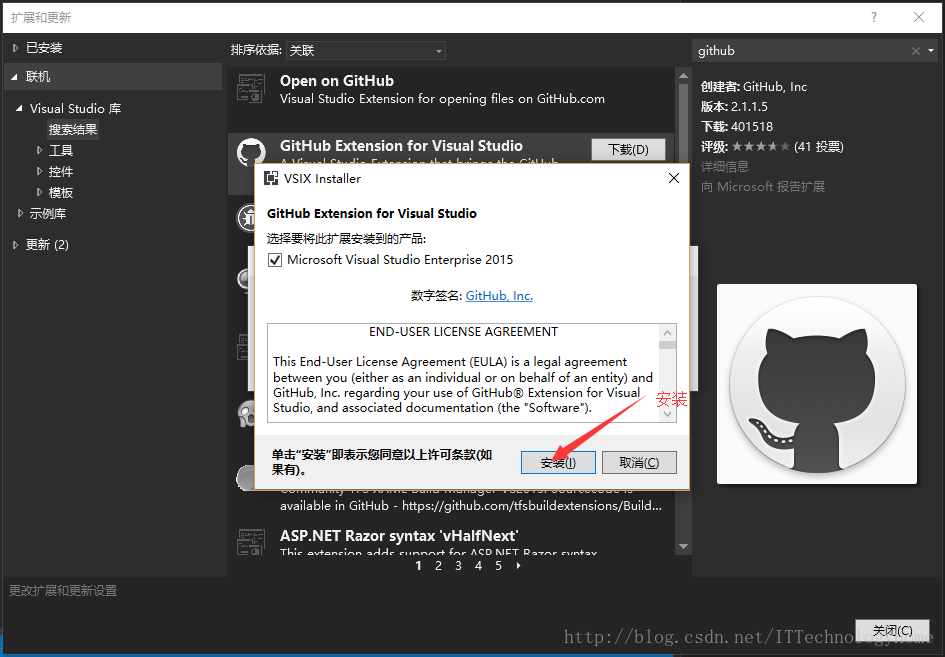Click the END-USER LICENSE AGREEMENT heading

coord(463,332)
